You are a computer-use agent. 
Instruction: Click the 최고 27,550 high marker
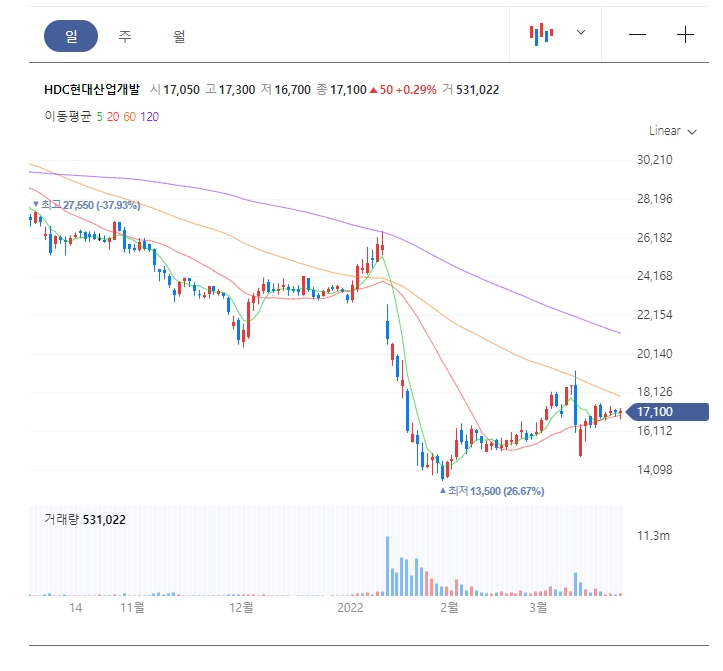pyautogui.click(x=86, y=205)
